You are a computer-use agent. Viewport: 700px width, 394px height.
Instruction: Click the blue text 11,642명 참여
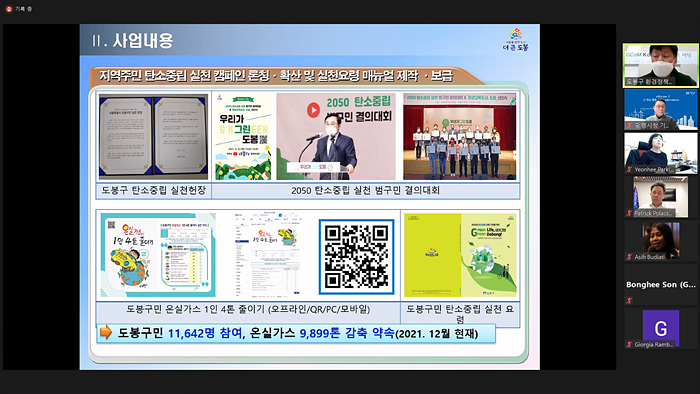pyautogui.click(x=205, y=333)
